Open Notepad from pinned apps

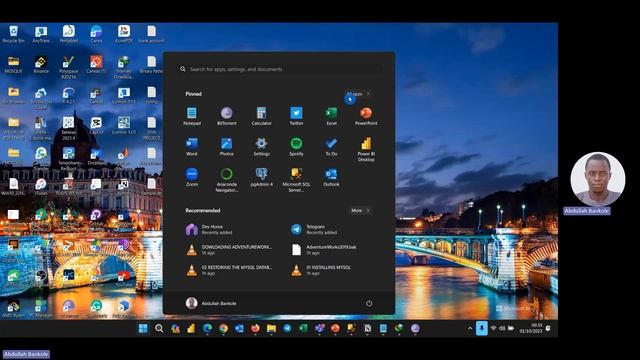pos(192,116)
